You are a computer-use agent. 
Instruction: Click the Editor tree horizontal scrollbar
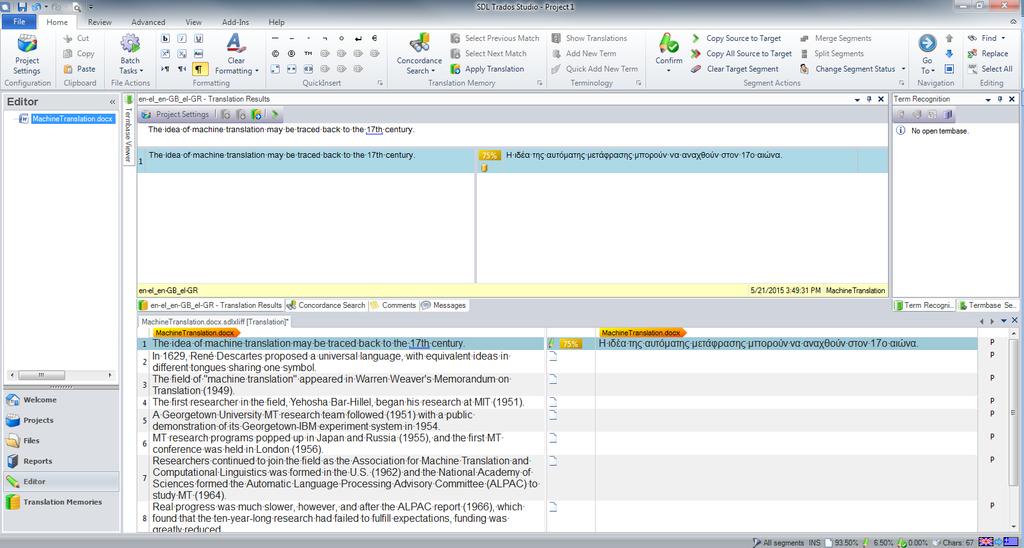coord(62,376)
